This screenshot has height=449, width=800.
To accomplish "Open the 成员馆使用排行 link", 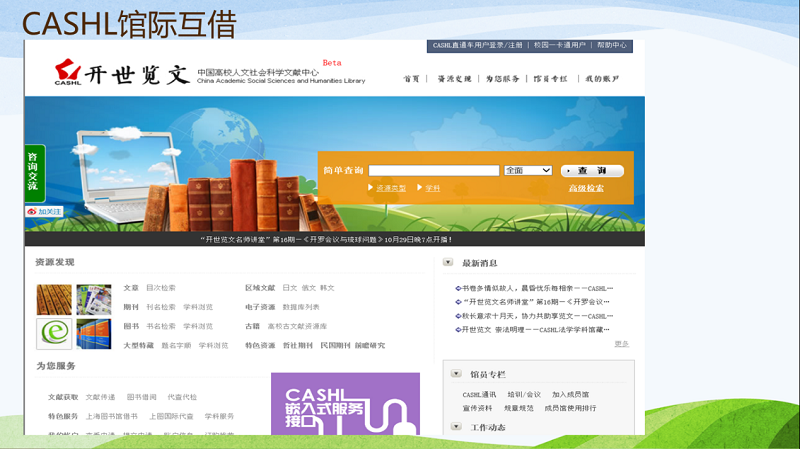I will tap(570, 408).
